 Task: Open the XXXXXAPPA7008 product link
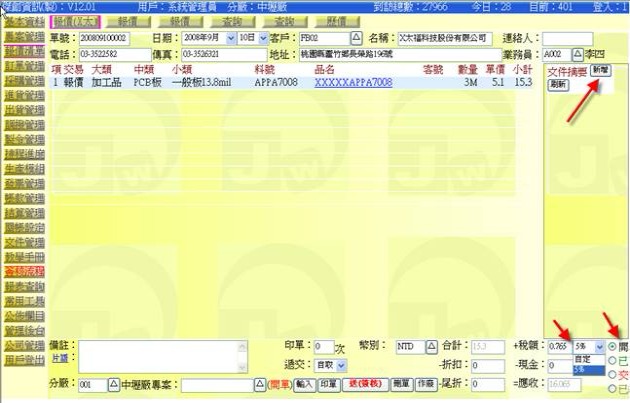click(x=353, y=82)
